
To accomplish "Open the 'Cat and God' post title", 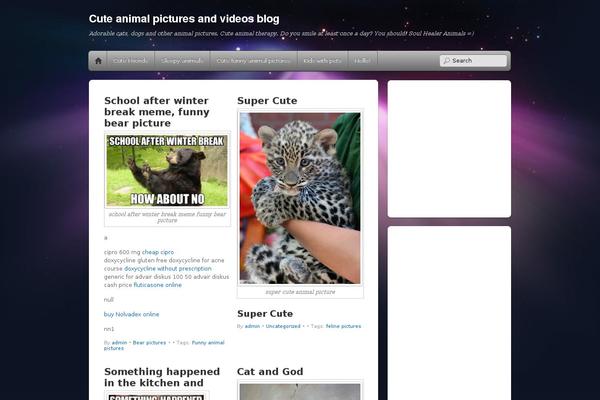I will (x=270, y=372).
